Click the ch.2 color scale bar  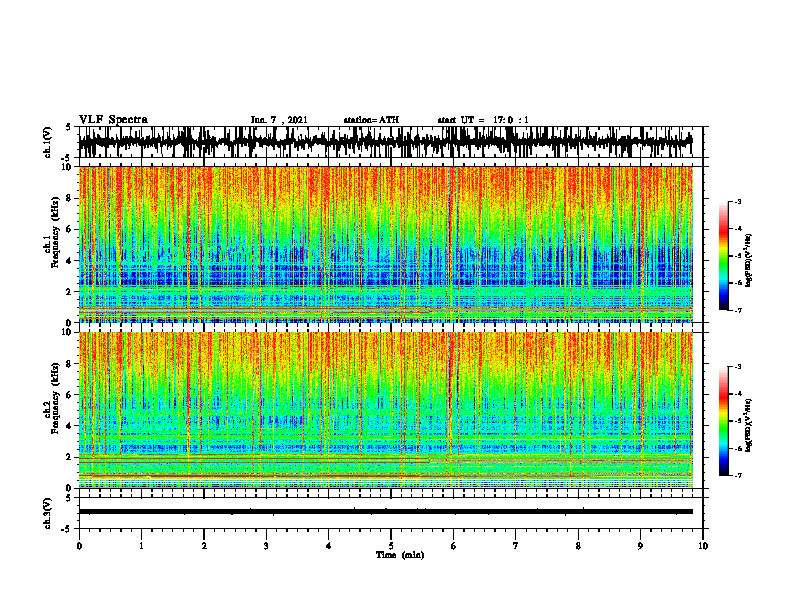click(x=723, y=421)
